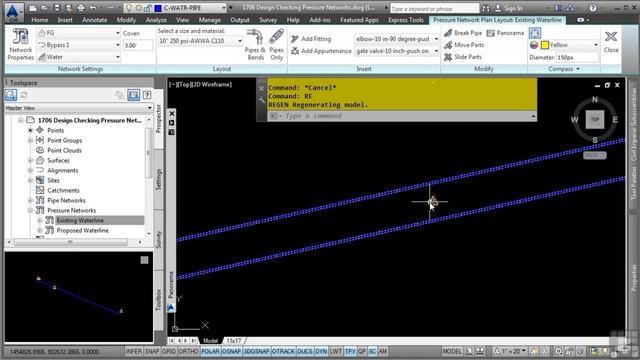
Task: Switch to the Settings tab in Toolspace
Action: (x=159, y=179)
